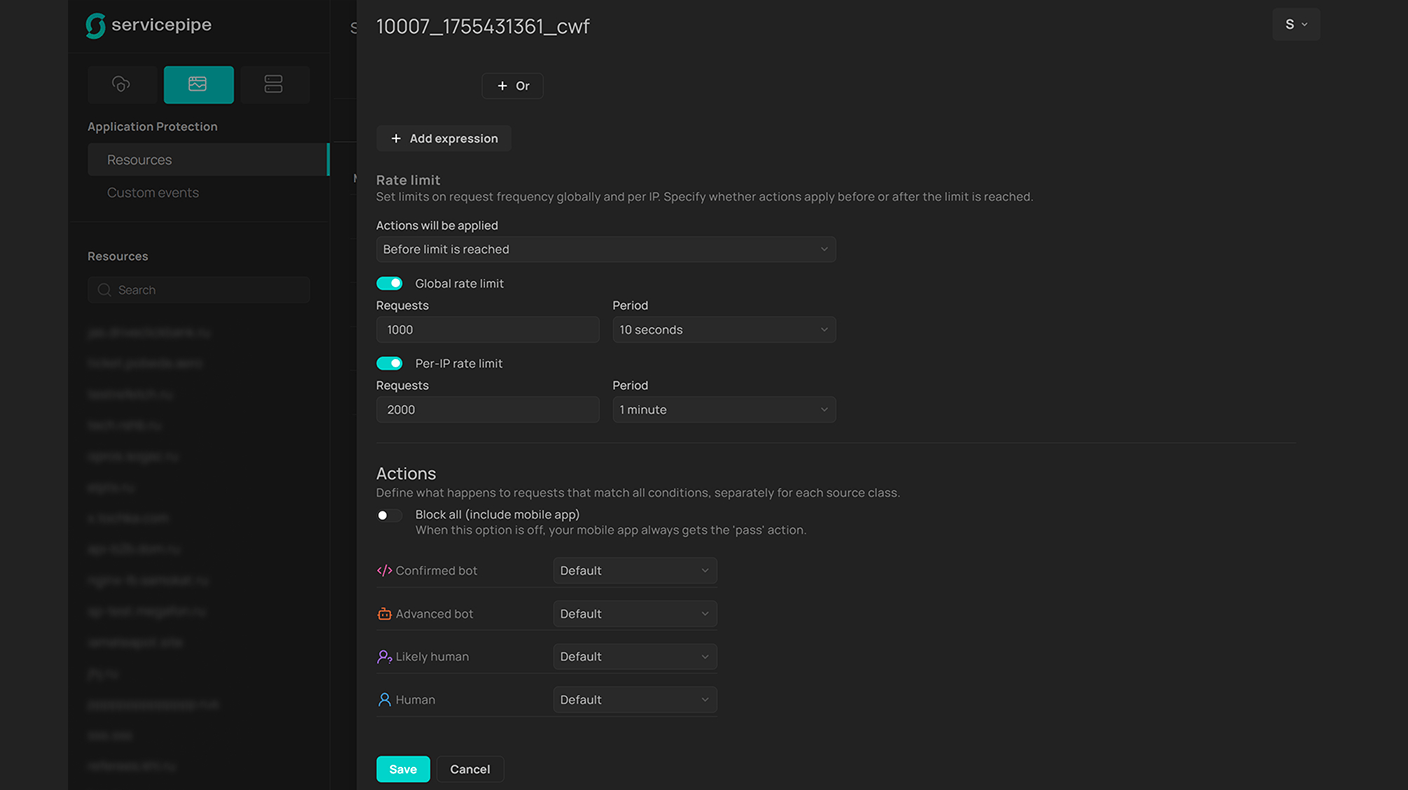Open the server stack icon tab
This screenshot has width=1408, height=790.
tap(273, 85)
